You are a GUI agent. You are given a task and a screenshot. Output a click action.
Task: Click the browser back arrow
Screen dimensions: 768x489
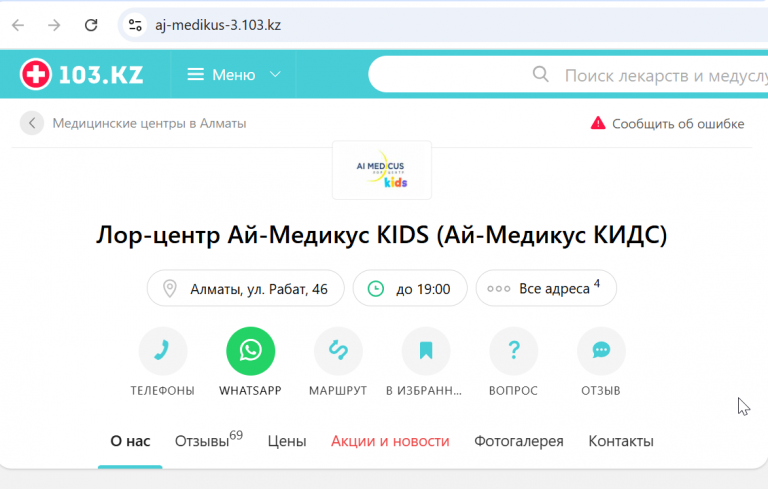[x=18, y=25]
